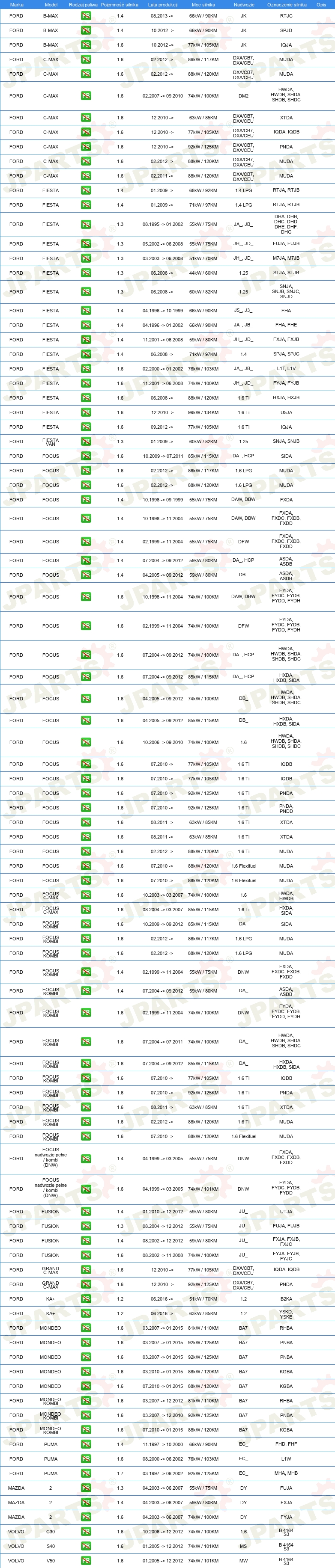Image resolution: width=335 pixels, height=1568 pixels.
Task: Click the 'Model' column header
Action: pos(51,4)
